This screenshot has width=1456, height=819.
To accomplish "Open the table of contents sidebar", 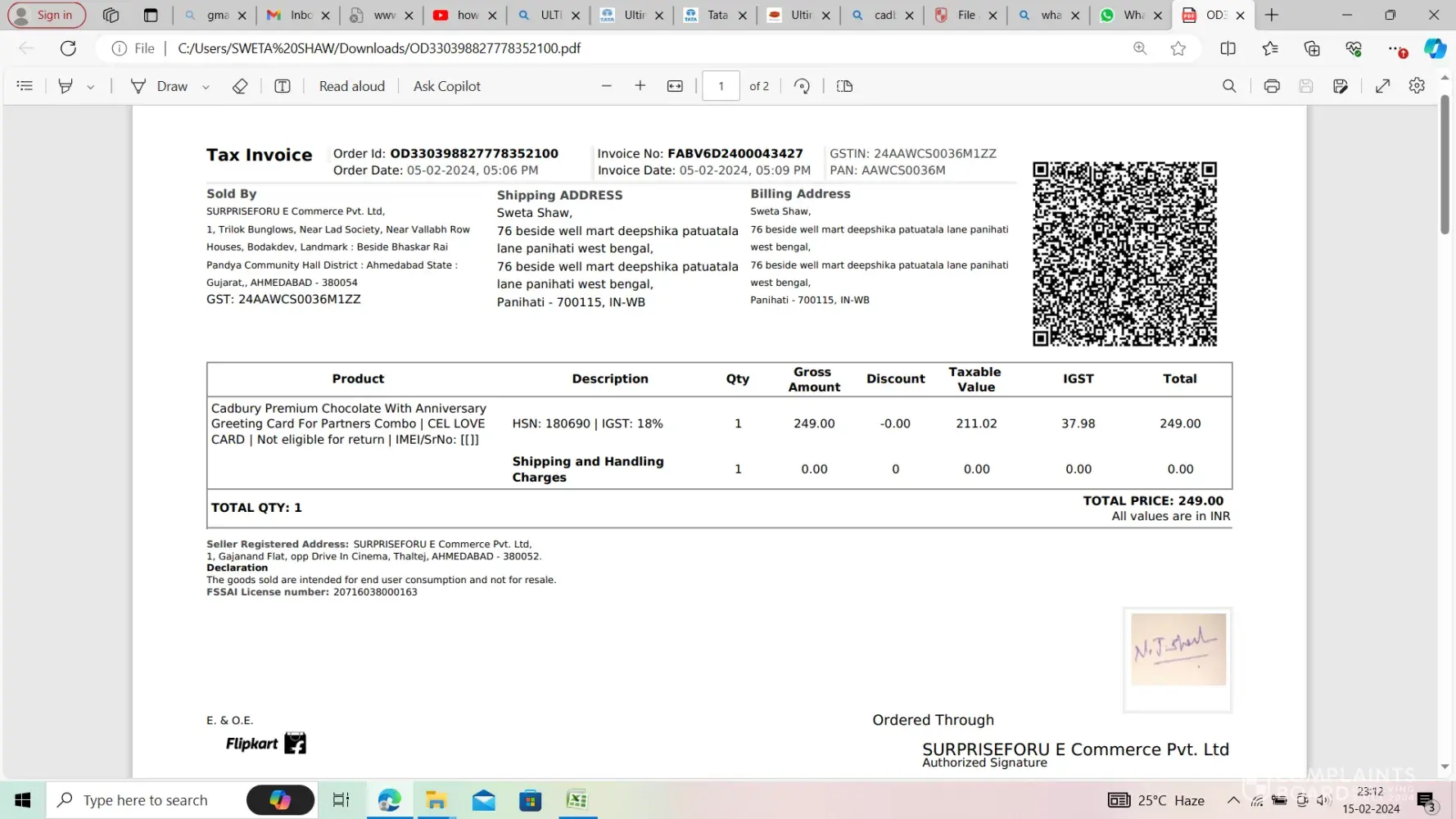I will [x=25, y=86].
